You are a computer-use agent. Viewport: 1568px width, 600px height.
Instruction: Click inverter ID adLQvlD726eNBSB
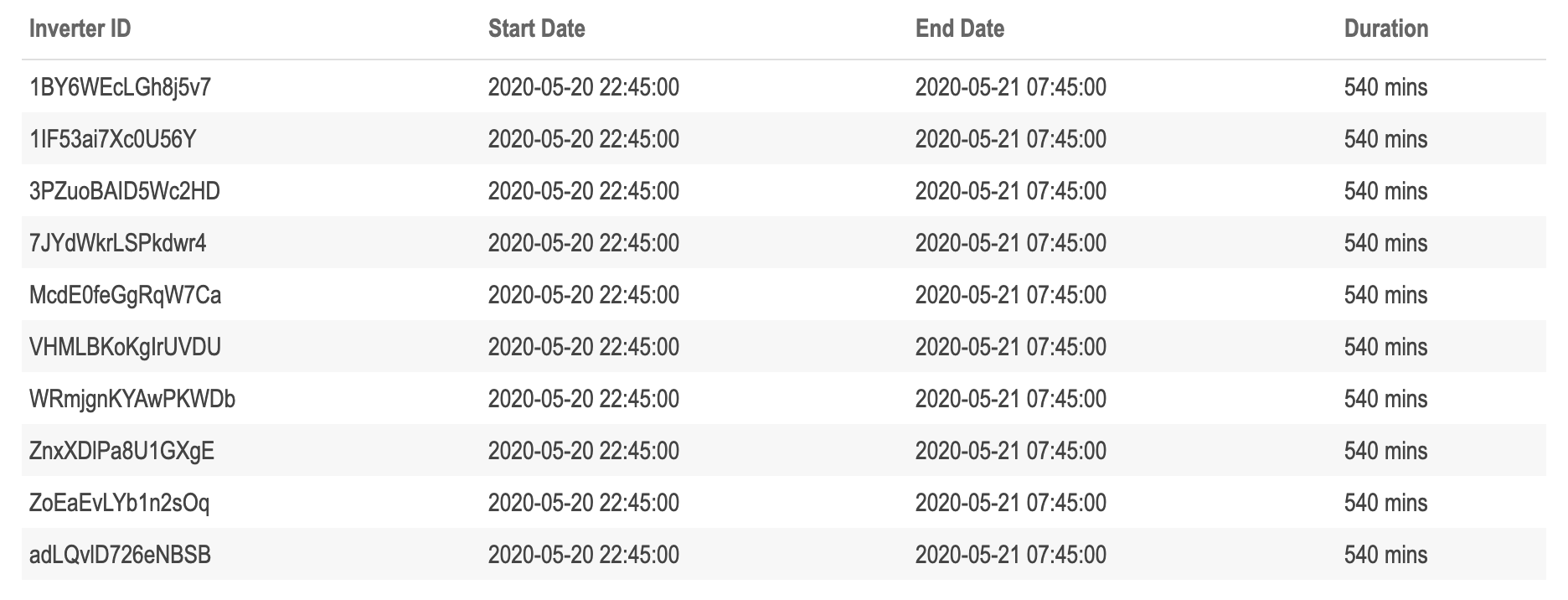coord(121,555)
